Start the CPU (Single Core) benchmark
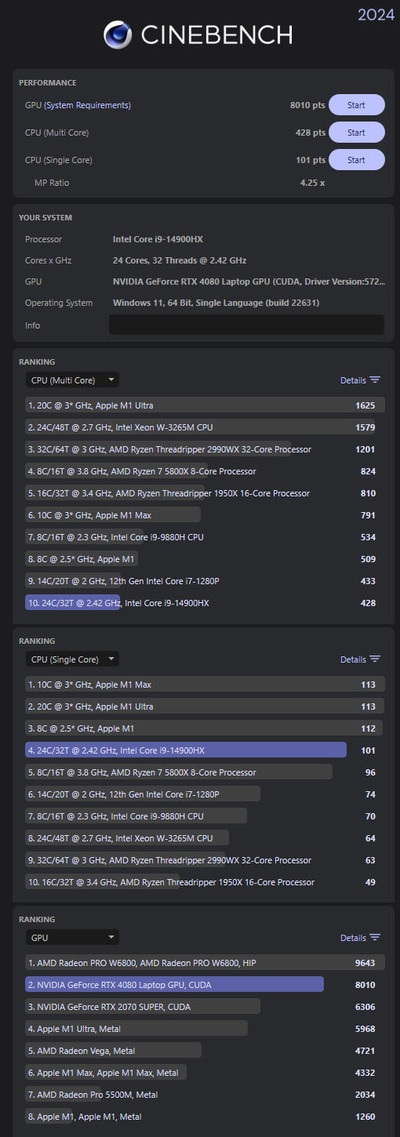Screen dimensions: 400x1137 pos(357,160)
